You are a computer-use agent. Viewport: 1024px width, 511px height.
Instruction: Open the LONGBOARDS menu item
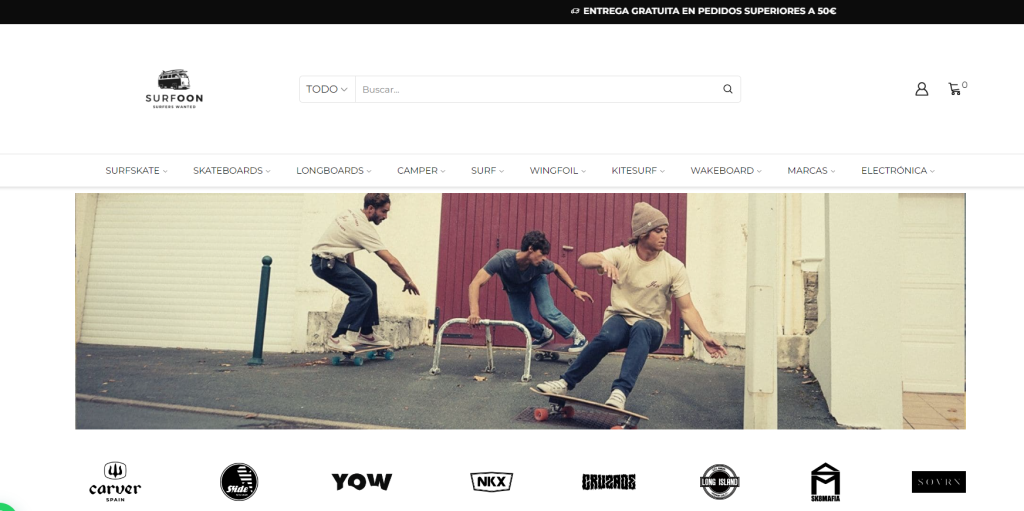334,171
